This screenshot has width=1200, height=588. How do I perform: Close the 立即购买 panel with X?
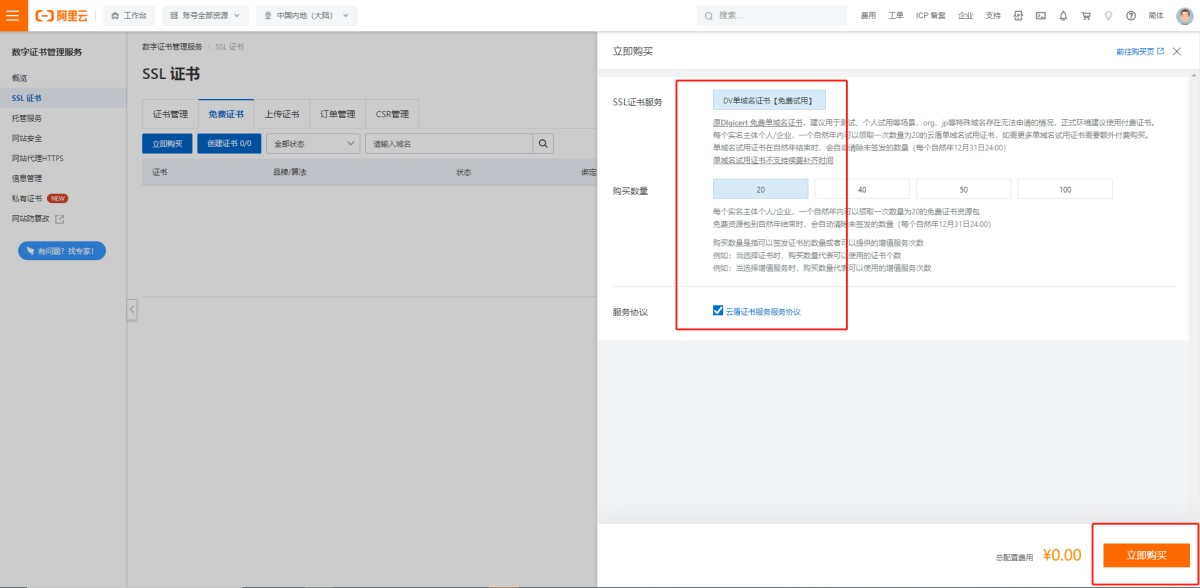tap(1177, 51)
